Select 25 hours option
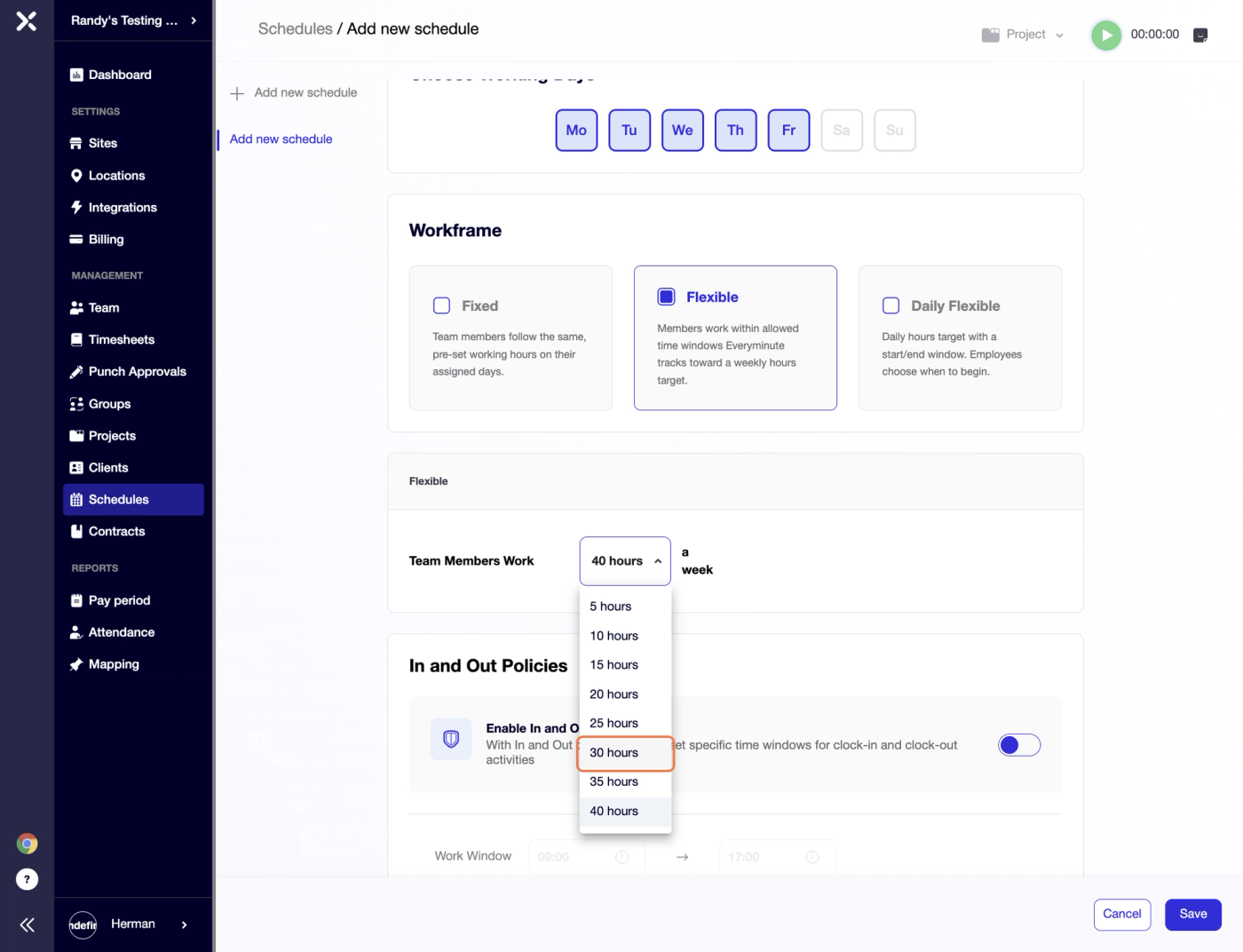This screenshot has height=952, width=1243. click(x=625, y=724)
